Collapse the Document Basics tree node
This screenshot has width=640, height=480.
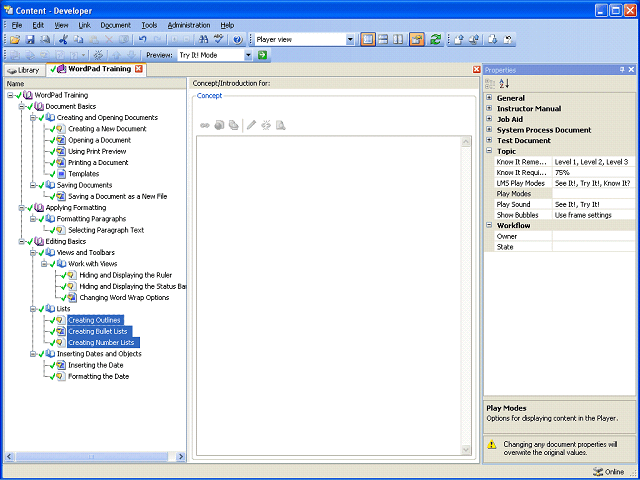tap(22, 107)
